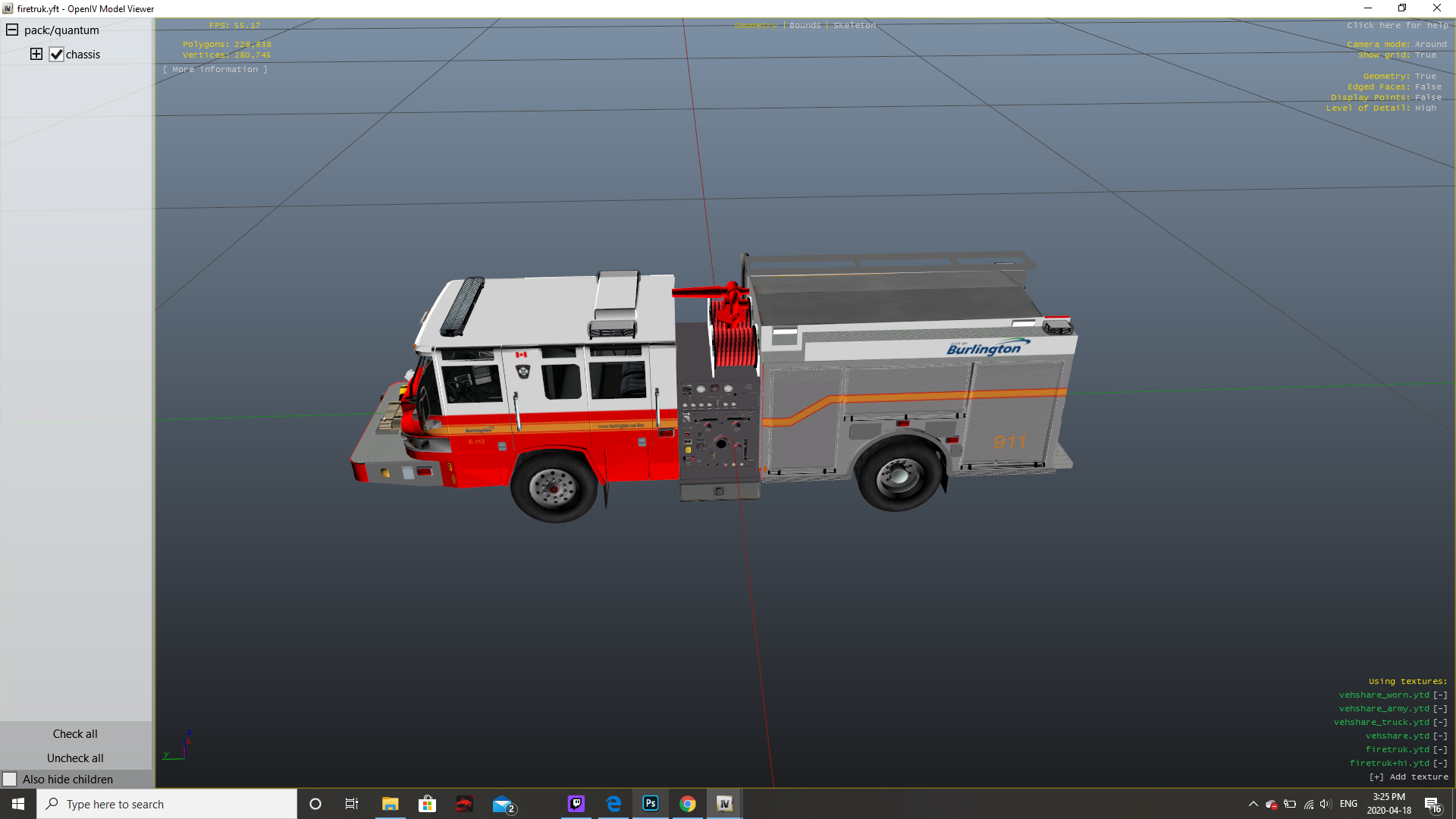Remove the vehshare_army.ytd texture with [-]
Image resolution: width=1456 pixels, height=819 pixels.
coord(1440,709)
